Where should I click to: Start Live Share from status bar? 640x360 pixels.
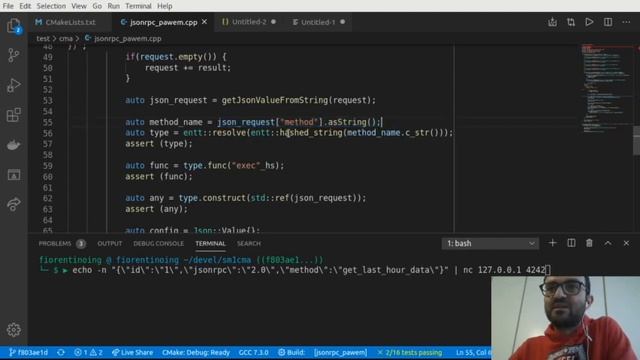132,352
